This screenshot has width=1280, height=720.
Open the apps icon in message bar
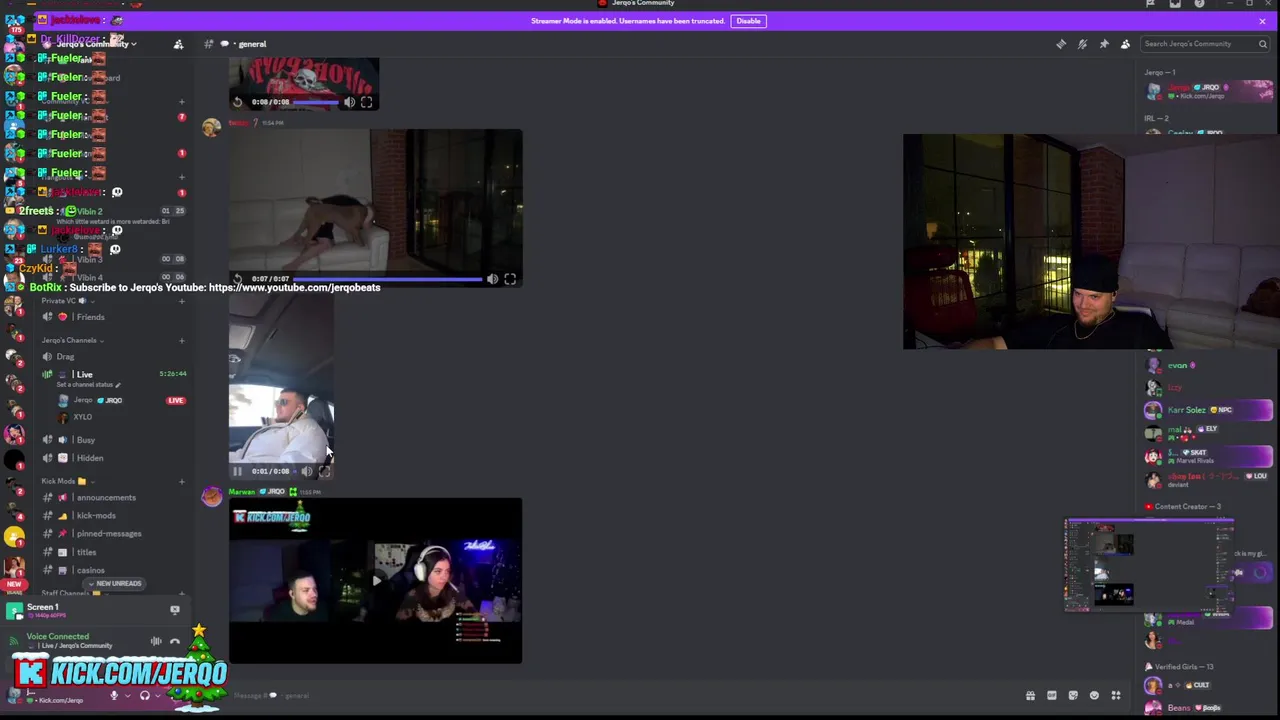(x=1116, y=696)
